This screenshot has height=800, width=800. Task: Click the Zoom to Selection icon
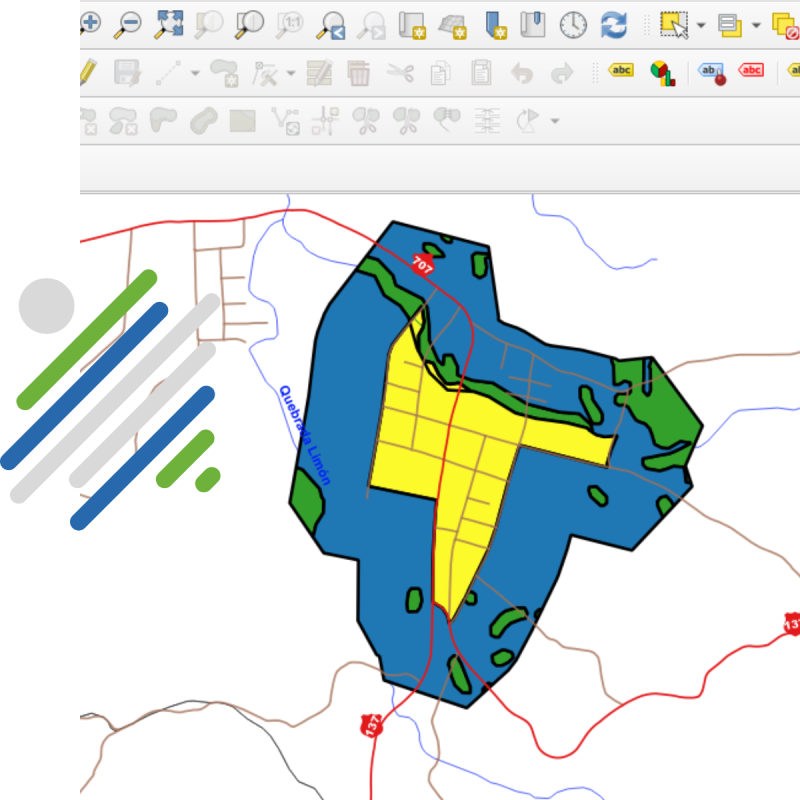click(x=209, y=24)
